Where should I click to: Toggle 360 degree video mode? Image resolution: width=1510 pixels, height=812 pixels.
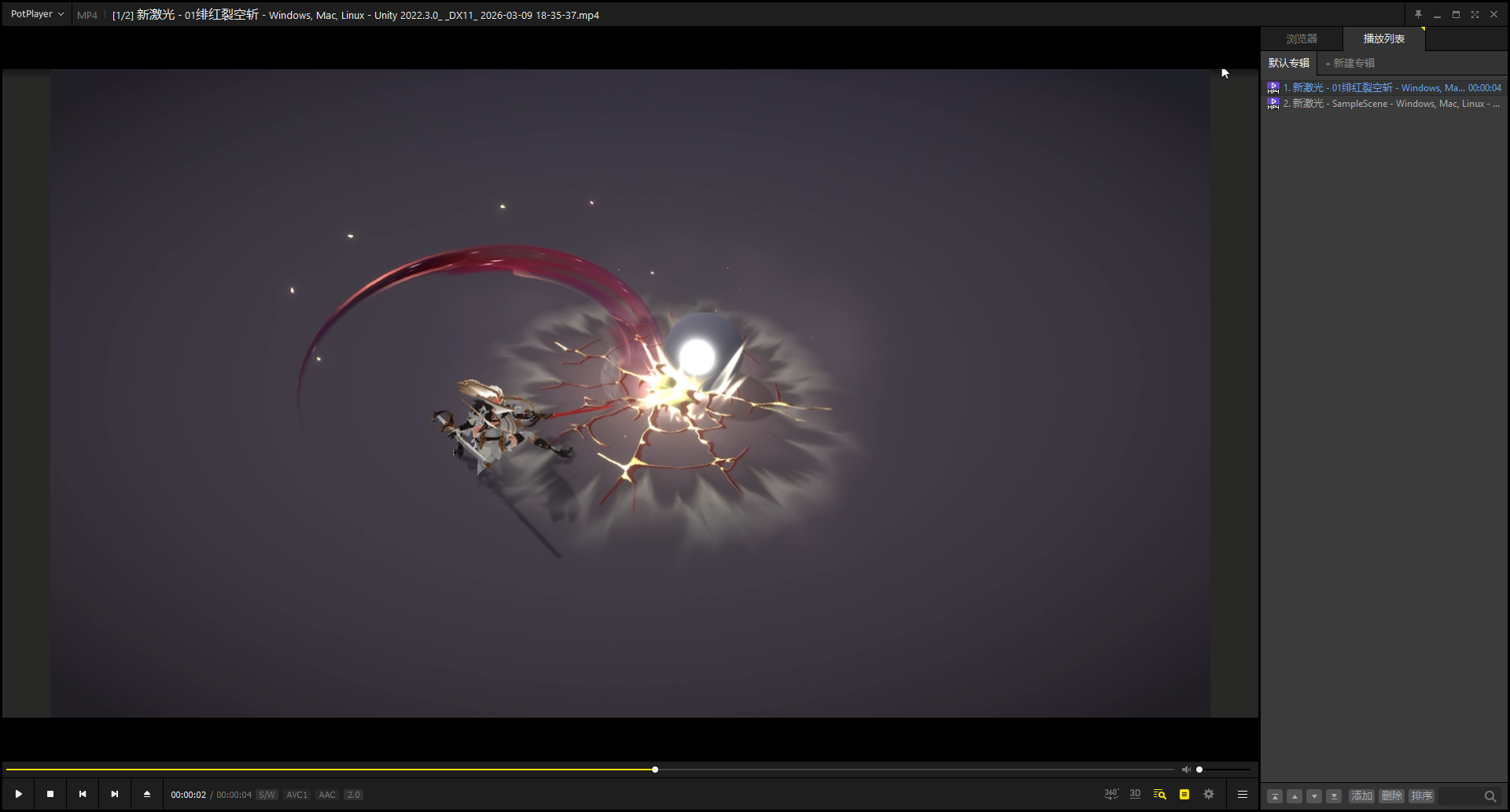click(x=1110, y=794)
